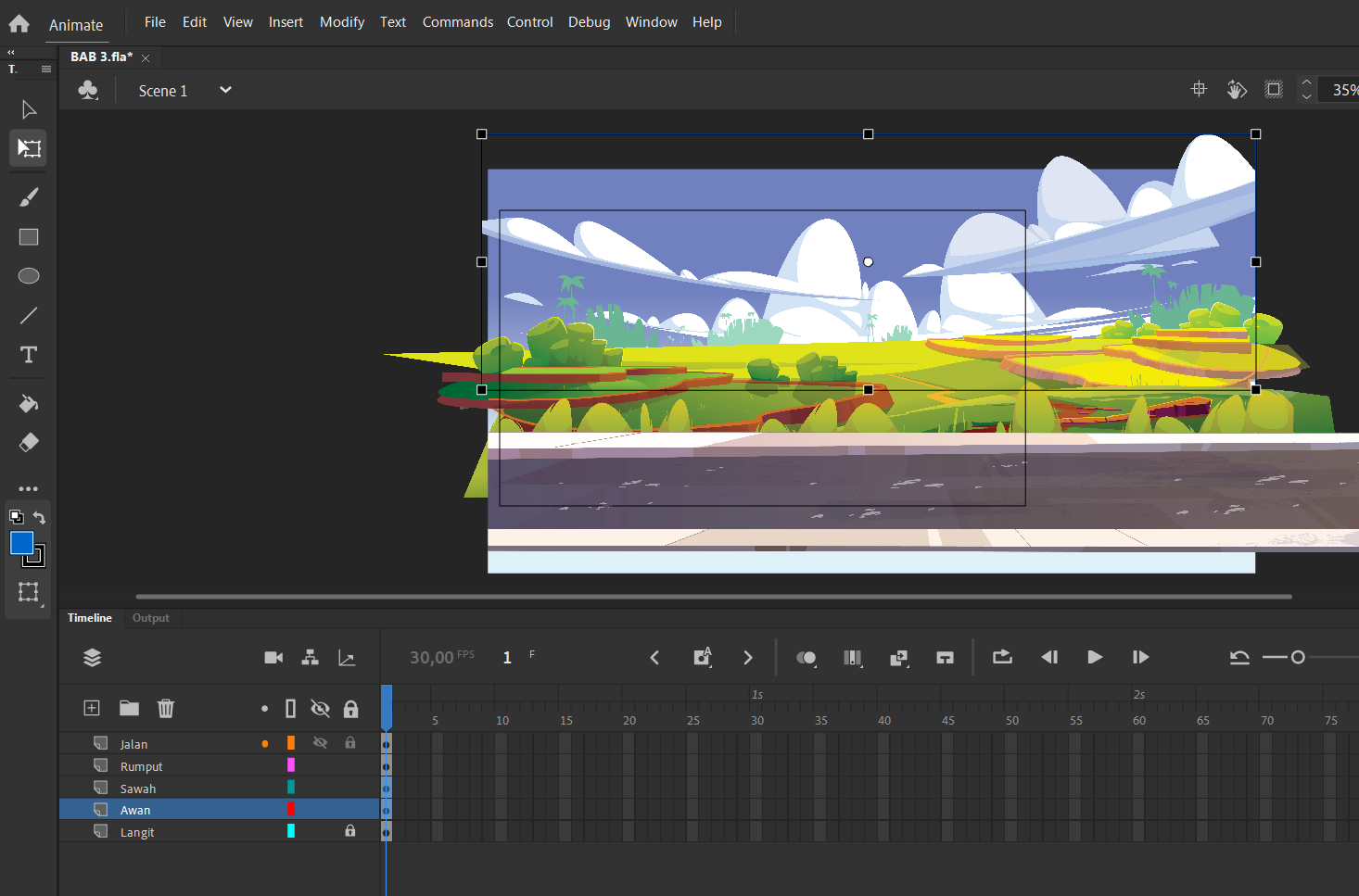The width and height of the screenshot is (1359, 896).
Task: Expand the Scene 1 dropdown
Action: (x=225, y=90)
